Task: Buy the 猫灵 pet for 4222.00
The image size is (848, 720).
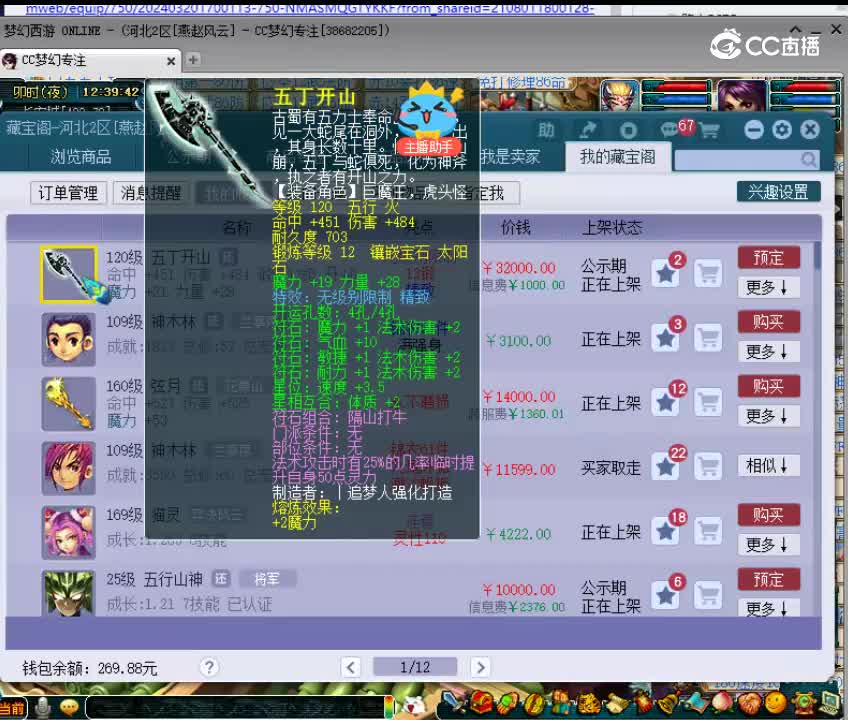Action: 768,514
